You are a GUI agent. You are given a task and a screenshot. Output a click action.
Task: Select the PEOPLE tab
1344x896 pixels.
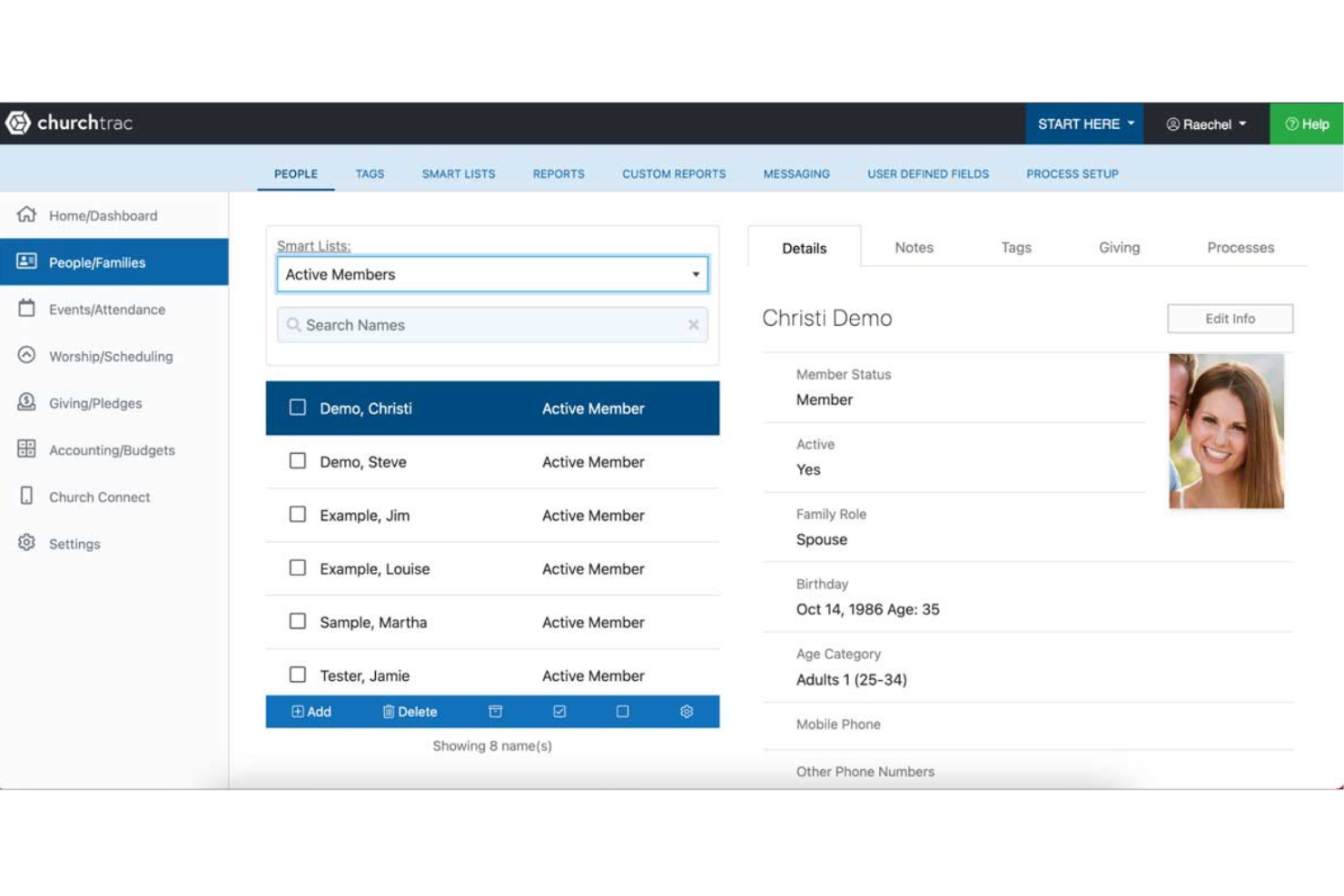[x=296, y=173]
